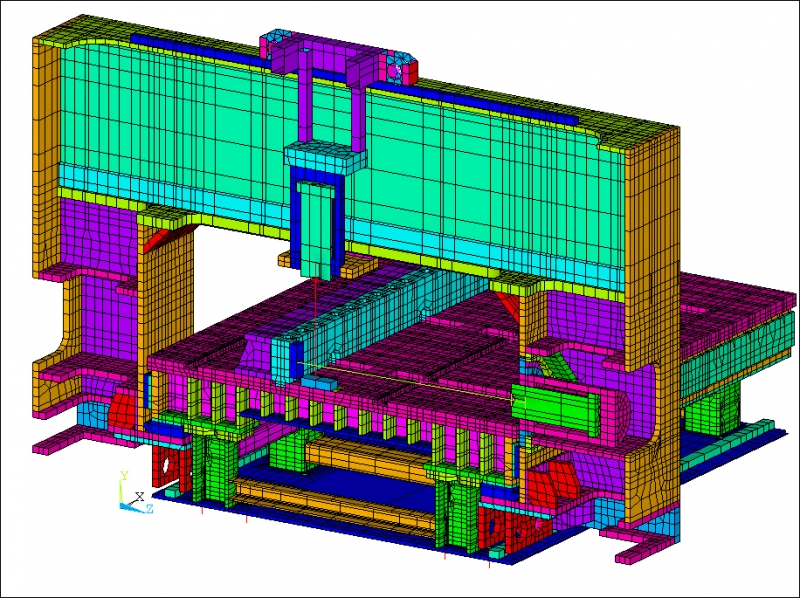Pick the vertical ram below the blue frame

(x=316, y=230)
